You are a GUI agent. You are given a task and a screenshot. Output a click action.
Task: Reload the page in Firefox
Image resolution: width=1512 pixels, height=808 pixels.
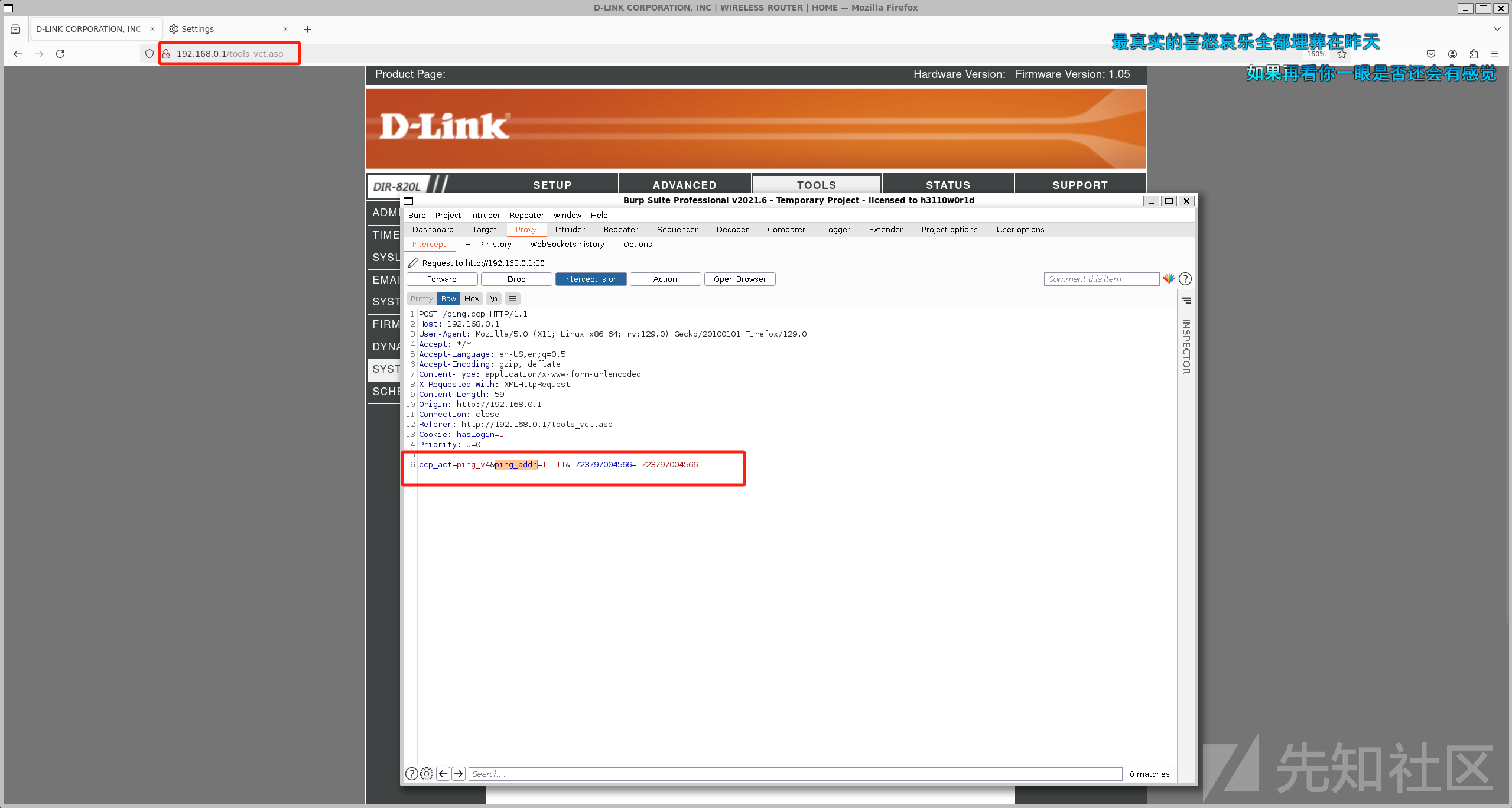[60, 54]
